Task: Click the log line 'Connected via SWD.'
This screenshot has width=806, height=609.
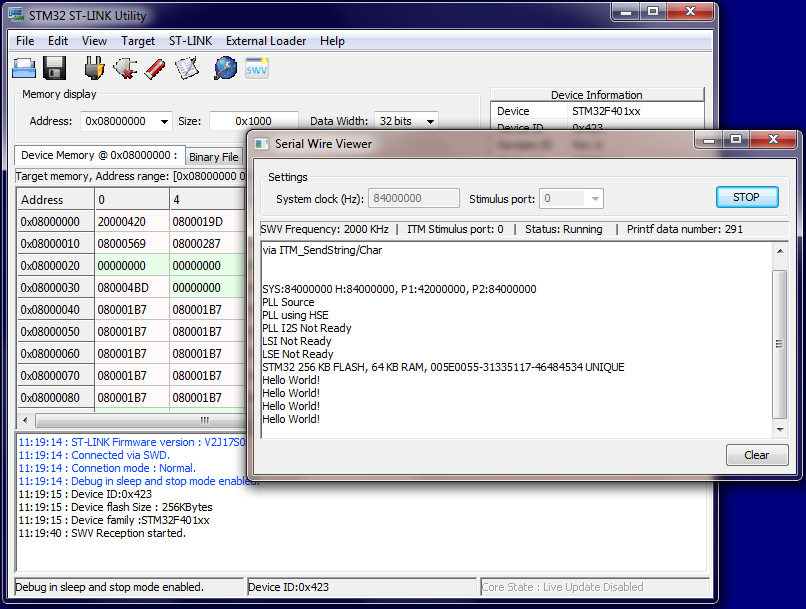Action: click(94, 455)
